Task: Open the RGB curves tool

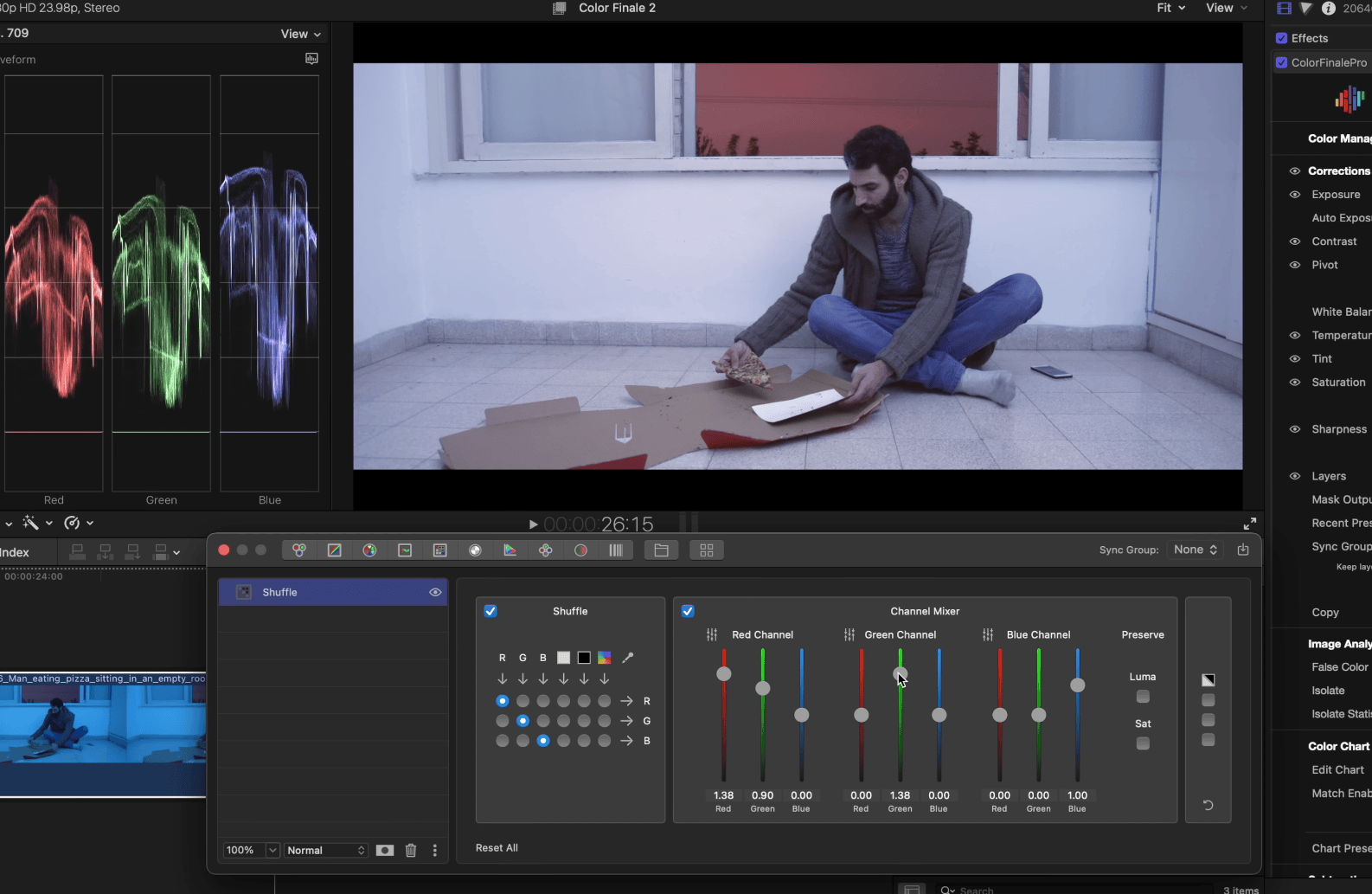Action: 335,550
